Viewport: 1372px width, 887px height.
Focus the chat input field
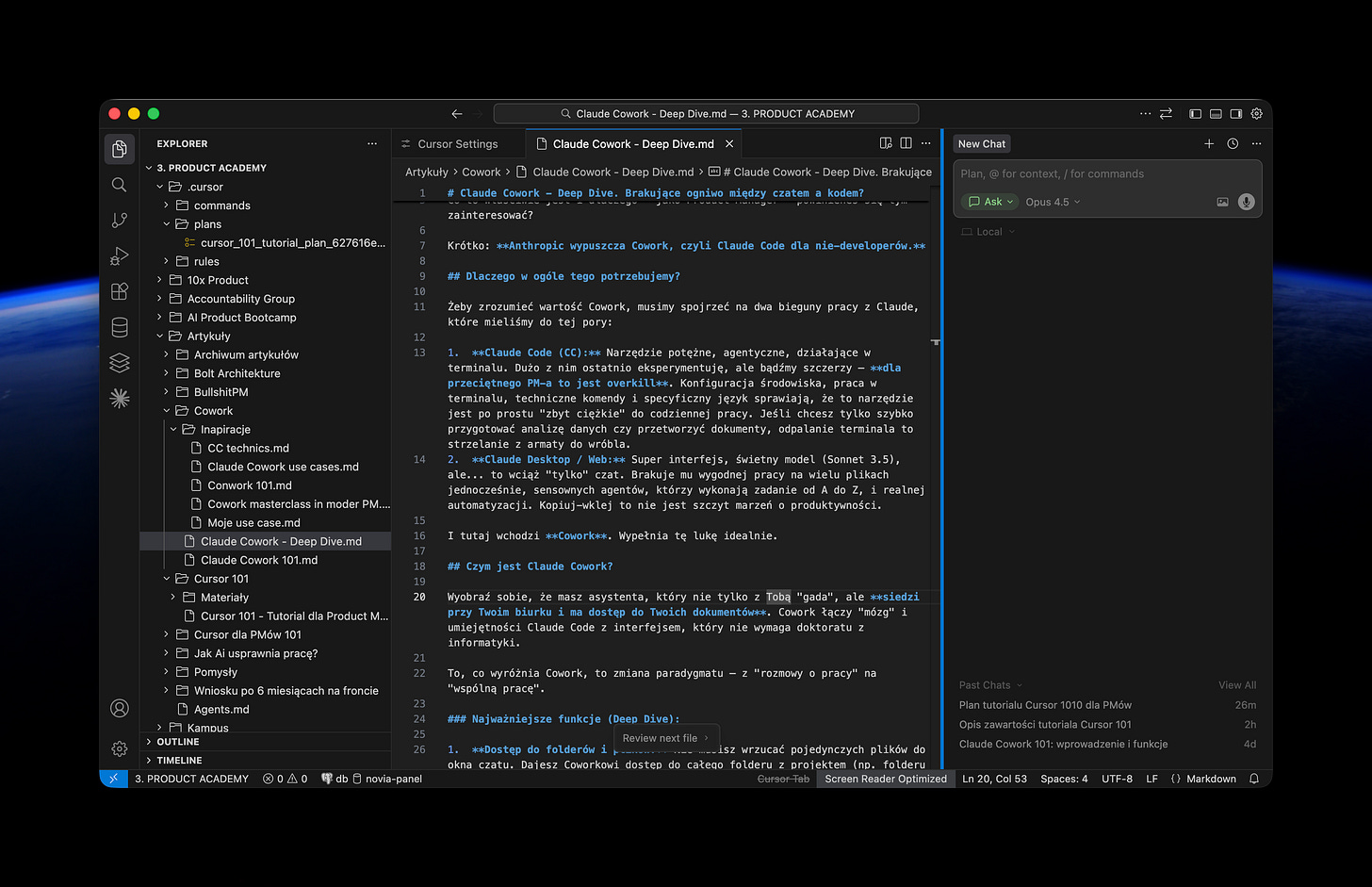click(x=1108, y=173)
